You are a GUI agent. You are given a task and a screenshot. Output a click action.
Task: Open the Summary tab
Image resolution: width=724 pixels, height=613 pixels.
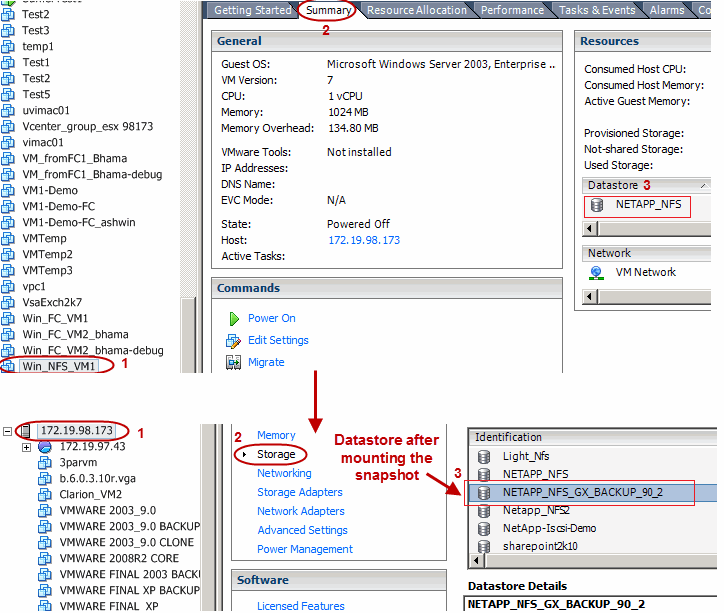coord(328,10)
